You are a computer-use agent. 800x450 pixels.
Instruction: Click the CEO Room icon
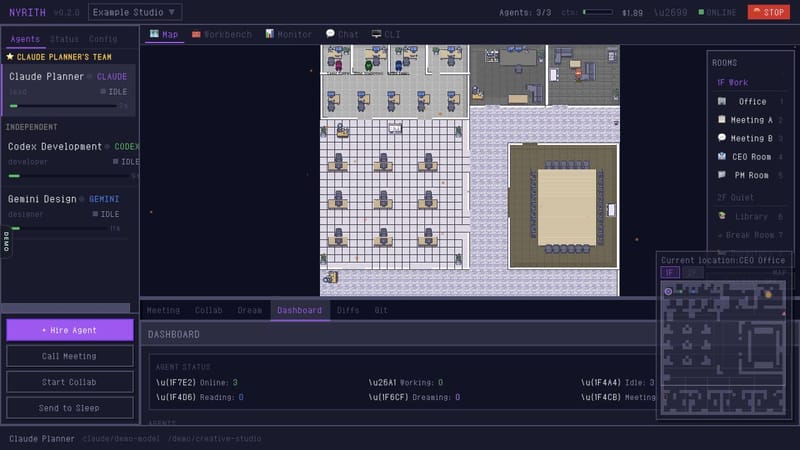[721, 156]
